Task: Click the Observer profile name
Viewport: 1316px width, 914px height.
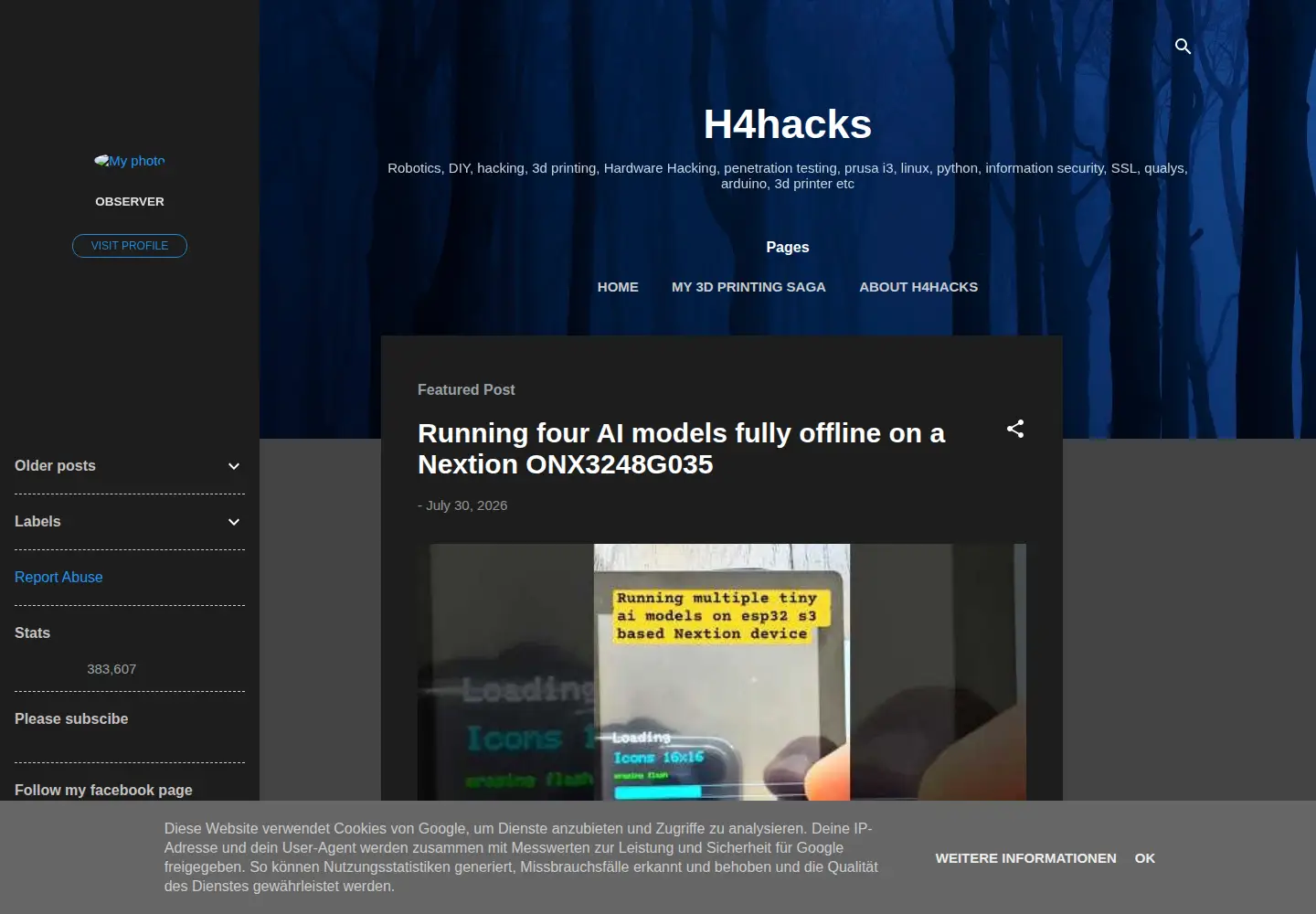Action: pos(130,202)
